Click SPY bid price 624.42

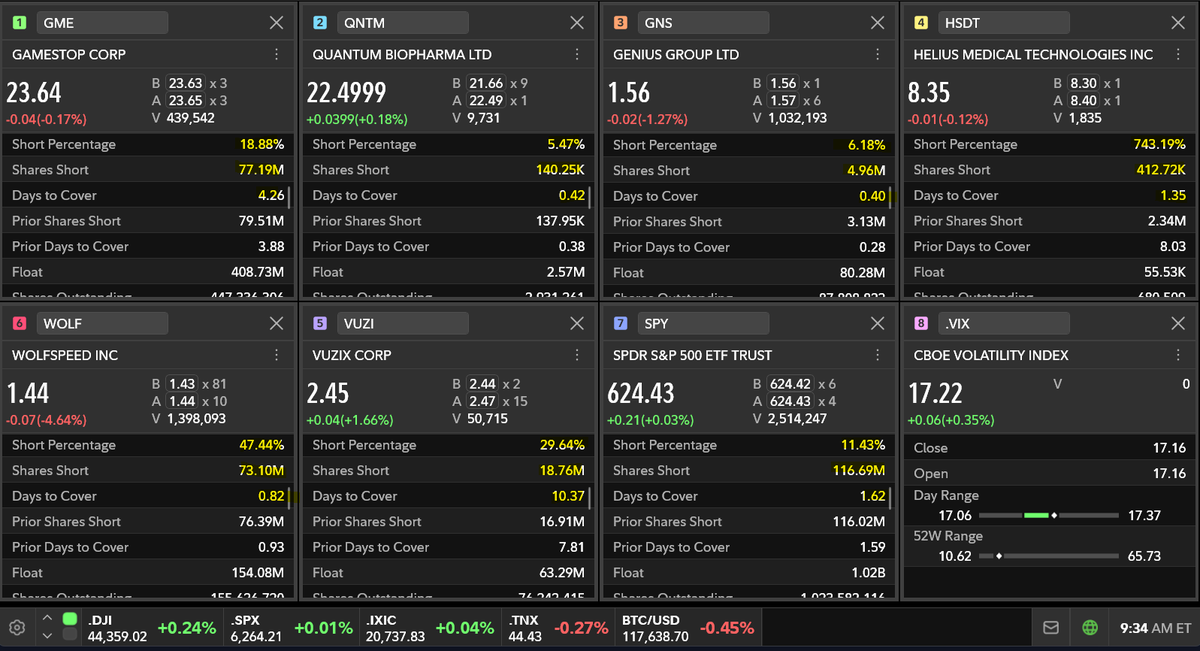(791, 384)
